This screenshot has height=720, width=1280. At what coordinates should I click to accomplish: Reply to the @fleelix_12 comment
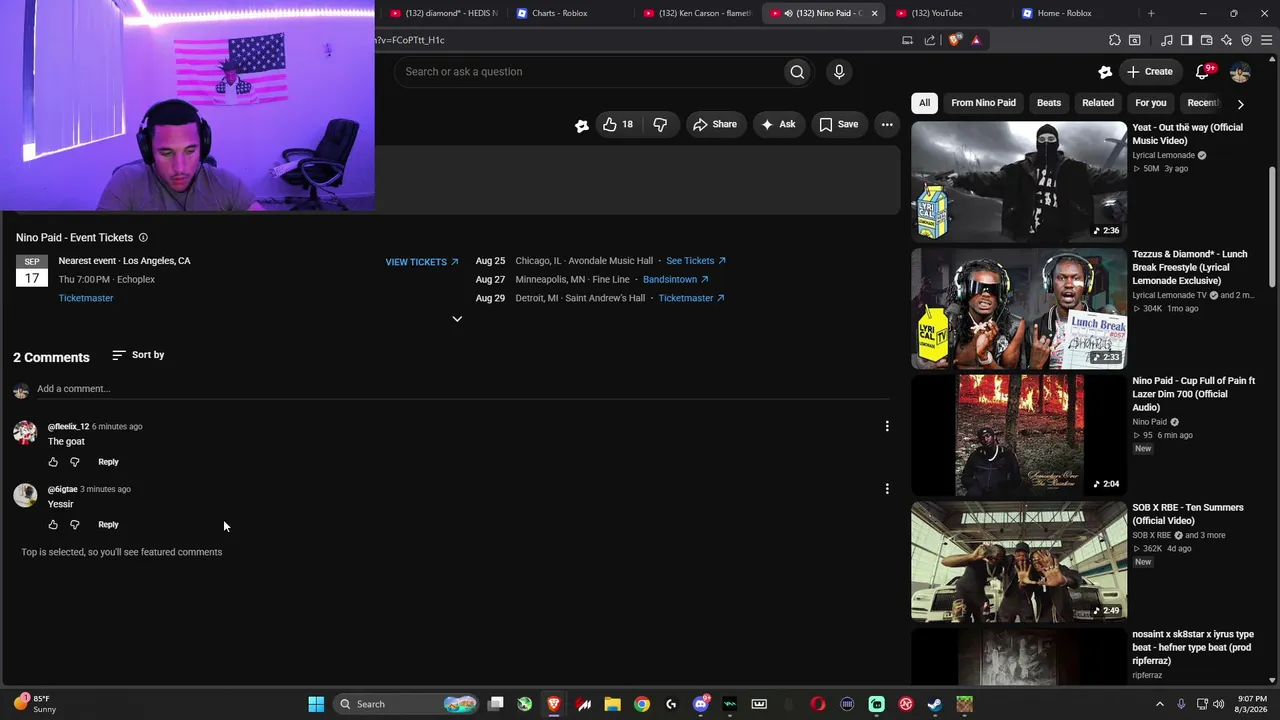108,462
